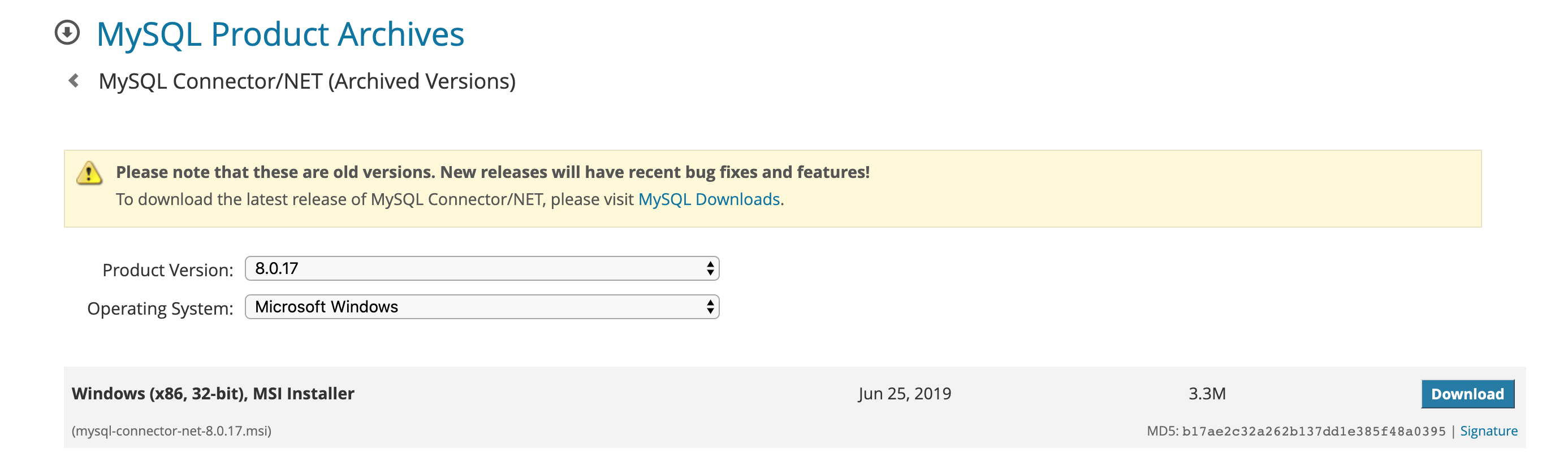Click the up-down arrows on the Operating System selector
Screen dimensions: 1568x457
[710, 307]
